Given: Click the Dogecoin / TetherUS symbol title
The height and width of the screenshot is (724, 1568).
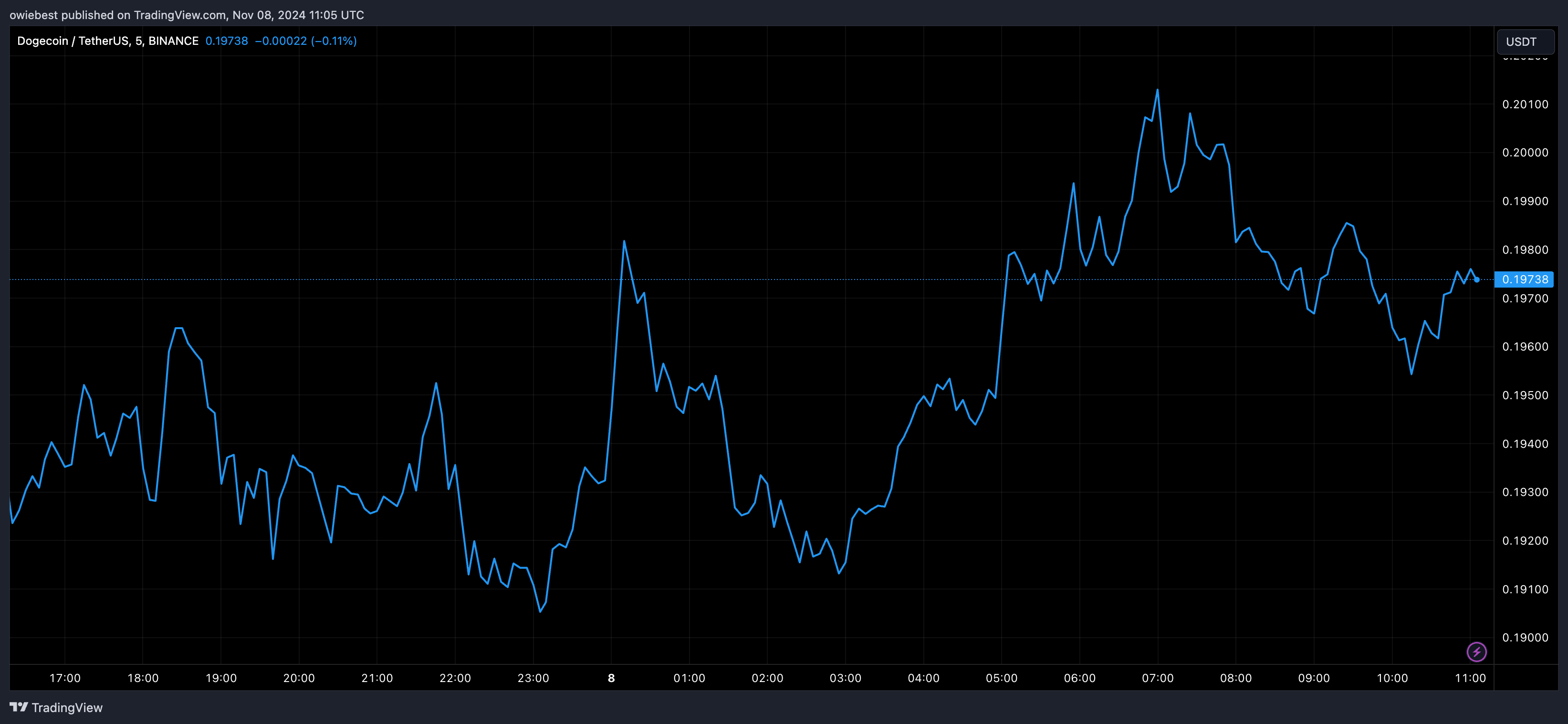Looking at the screenshot, I should coord(108,41).
